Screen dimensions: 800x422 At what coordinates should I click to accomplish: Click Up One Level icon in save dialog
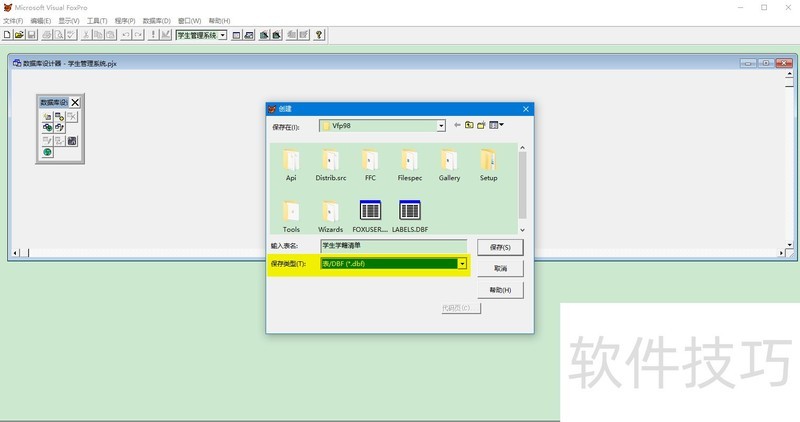click(468, 125)
